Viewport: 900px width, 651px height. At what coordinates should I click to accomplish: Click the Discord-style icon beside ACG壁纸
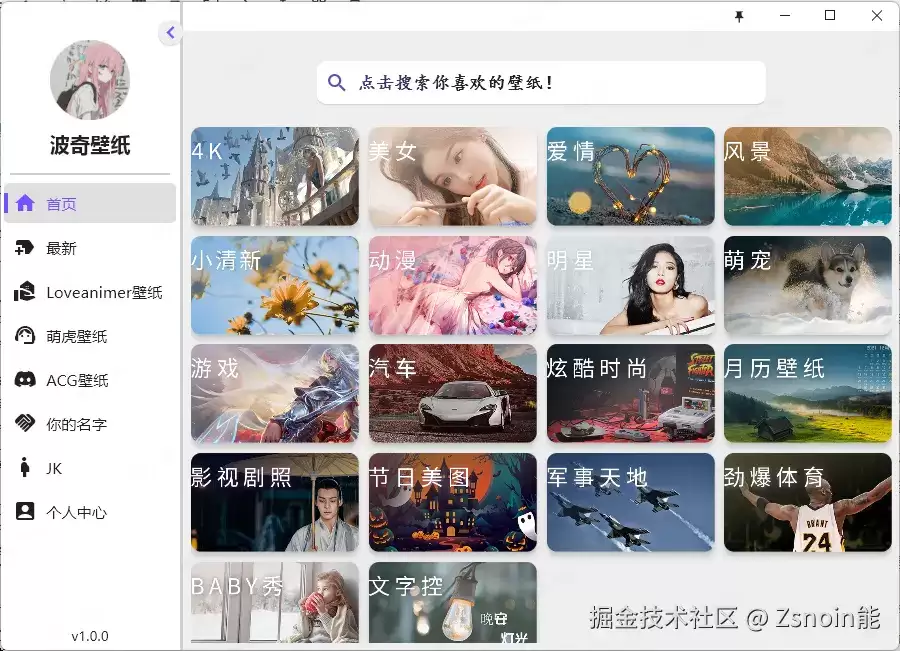point(25,379)
